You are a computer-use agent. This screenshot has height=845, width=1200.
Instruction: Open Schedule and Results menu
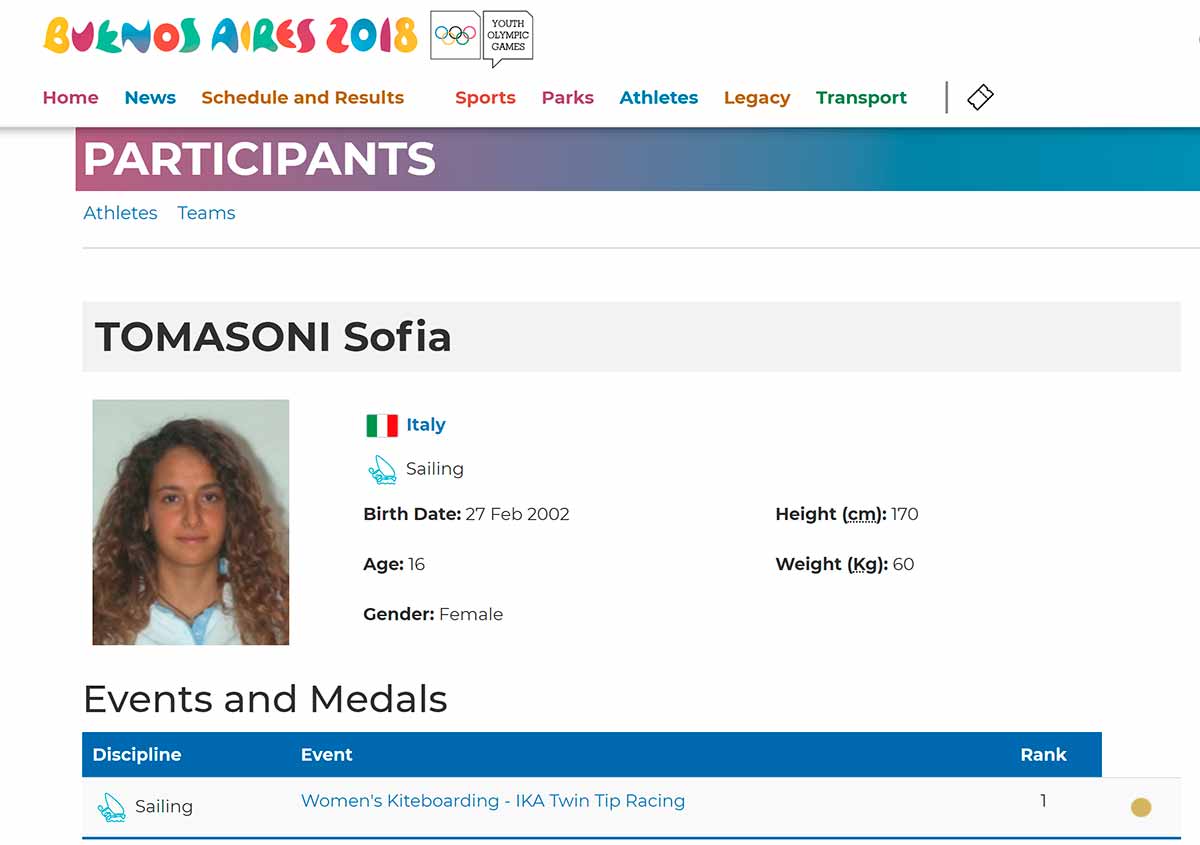(303, 97)
